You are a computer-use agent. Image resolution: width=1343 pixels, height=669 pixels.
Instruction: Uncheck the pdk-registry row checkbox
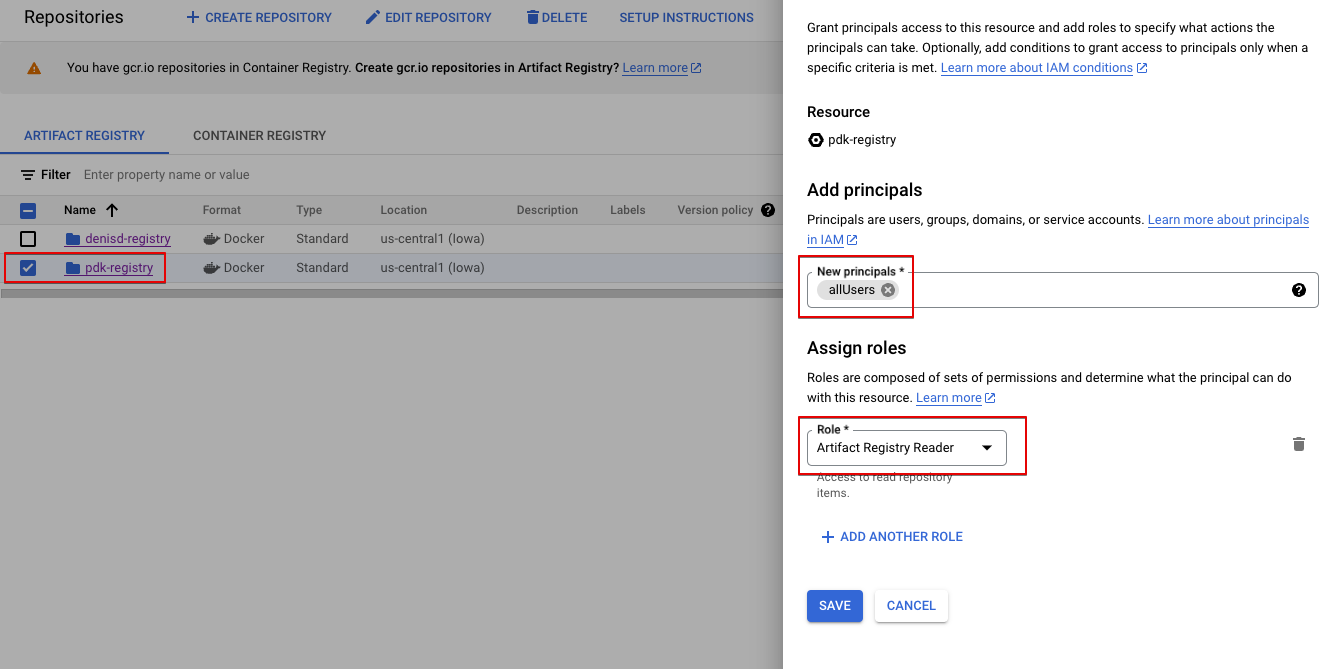click(28, 268)
